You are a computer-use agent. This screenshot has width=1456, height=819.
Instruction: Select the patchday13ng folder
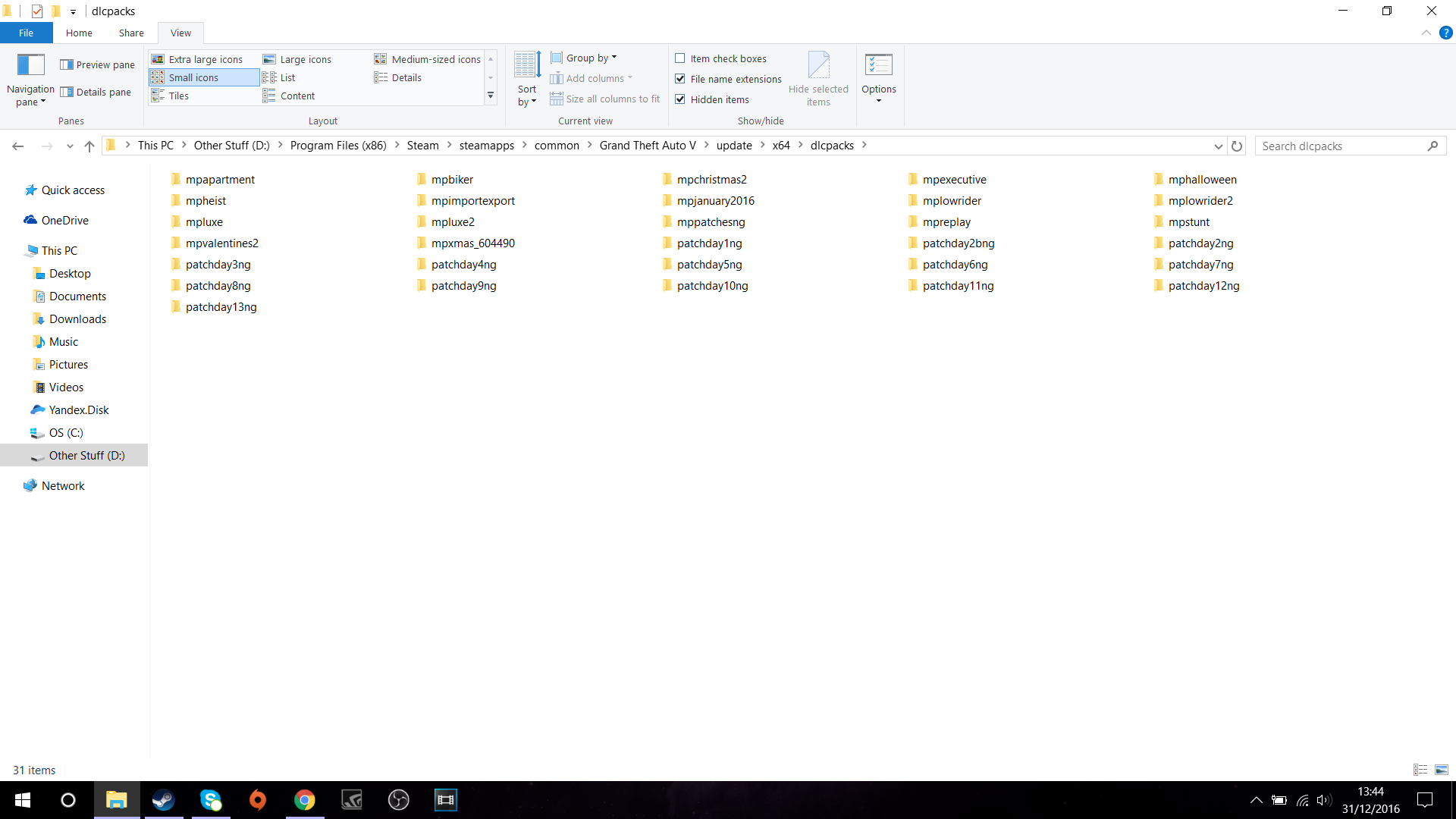[x=214, y=307]
